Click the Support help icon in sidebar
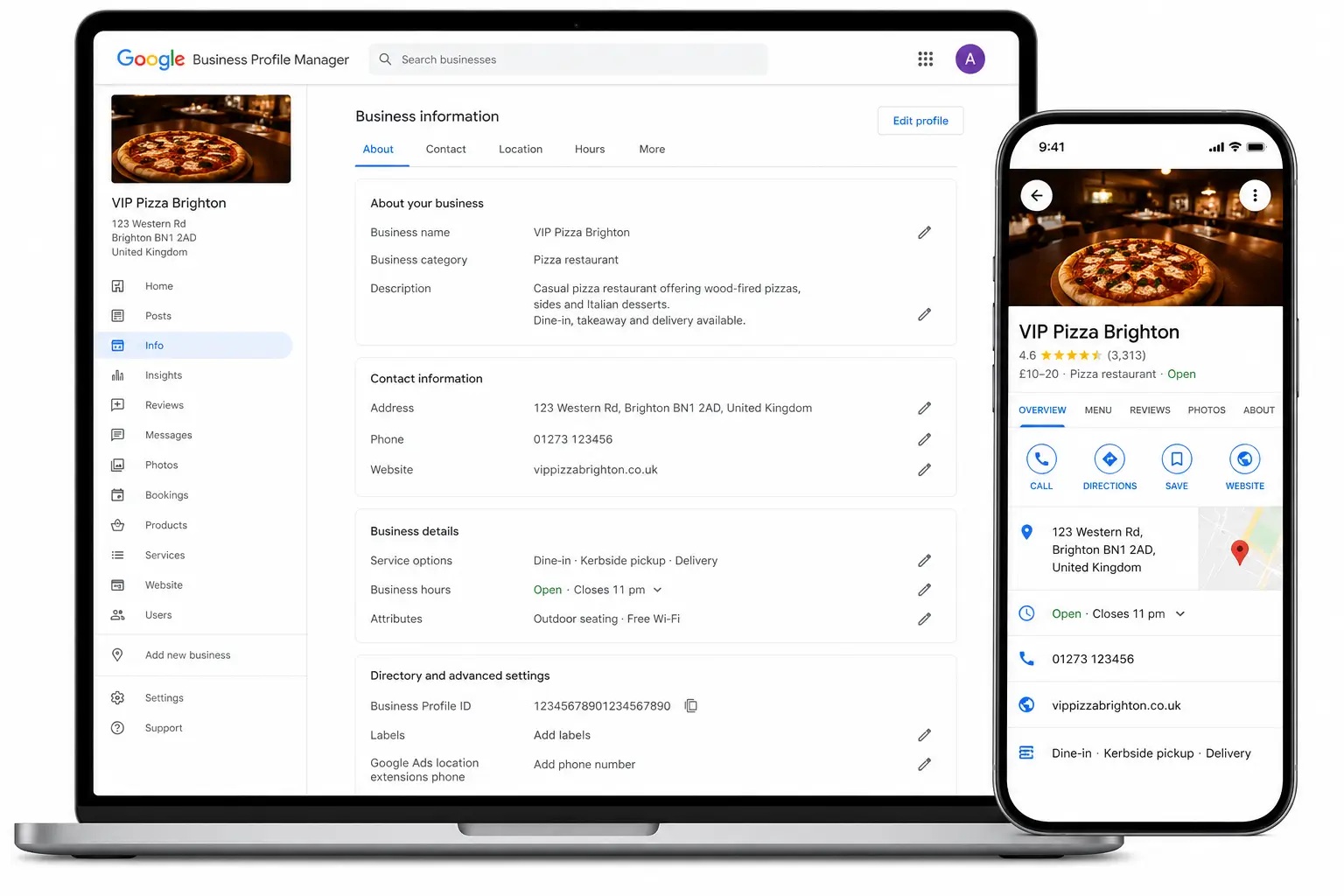 pyautogui.click(x=118, y=728)
